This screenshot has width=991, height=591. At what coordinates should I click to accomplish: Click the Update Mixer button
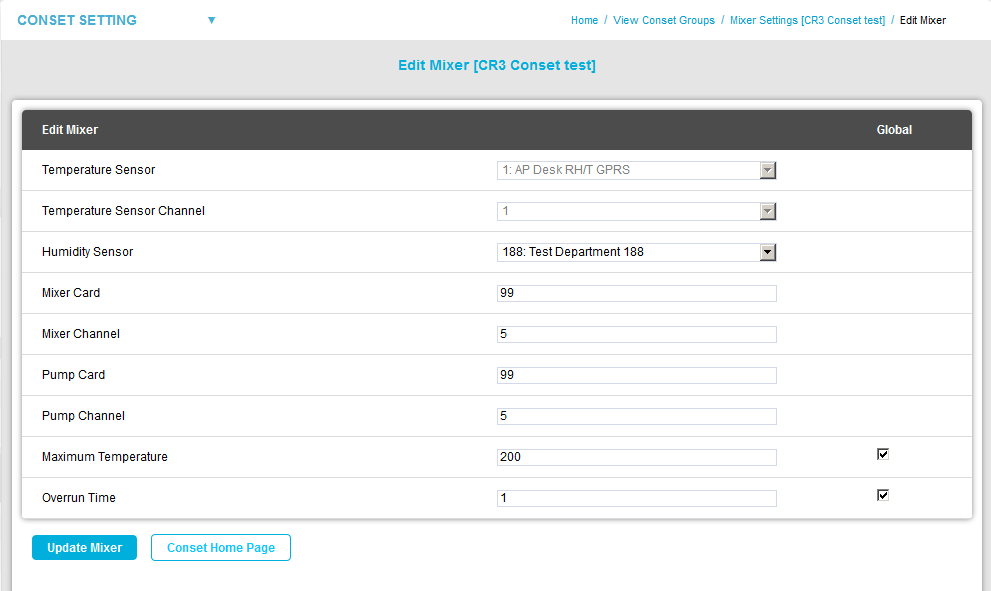(x=84, y=548)
